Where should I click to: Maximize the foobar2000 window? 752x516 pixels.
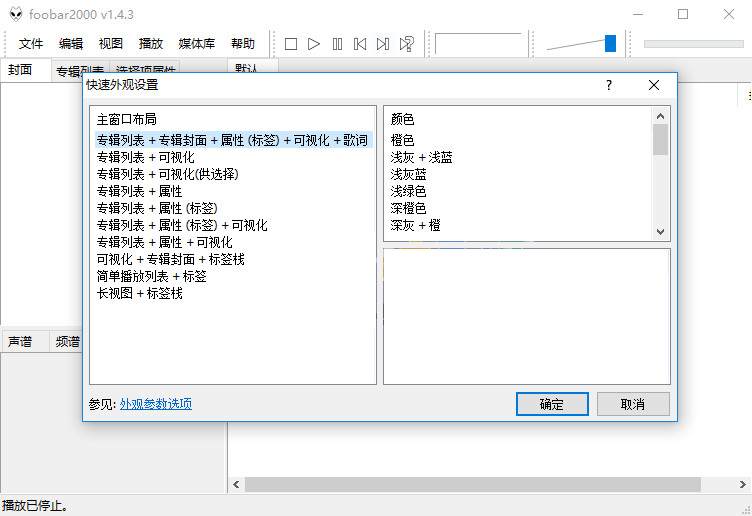click(x=683, y=14)
